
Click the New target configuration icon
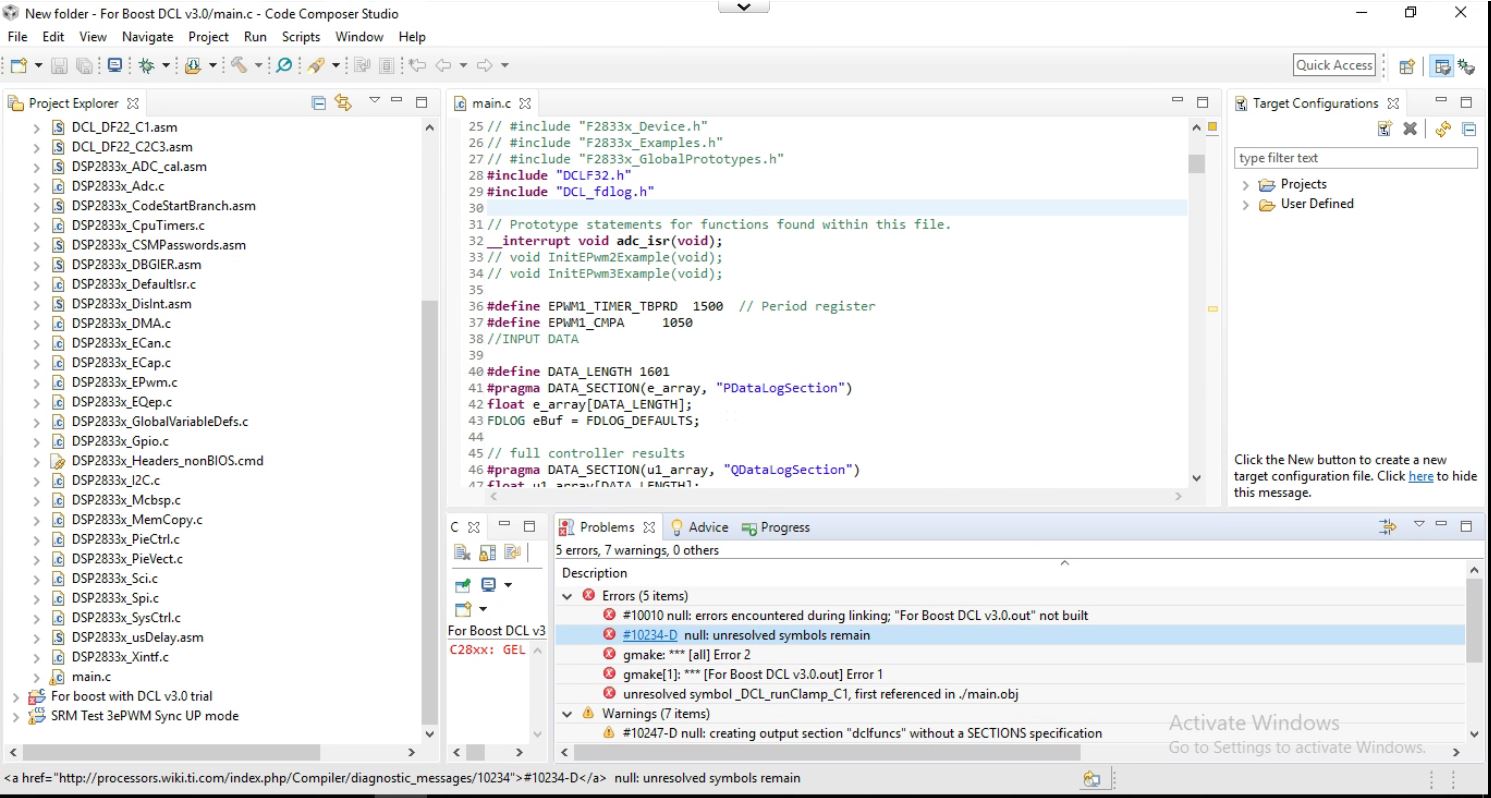pyautogui.click(x=1385, y=129)
